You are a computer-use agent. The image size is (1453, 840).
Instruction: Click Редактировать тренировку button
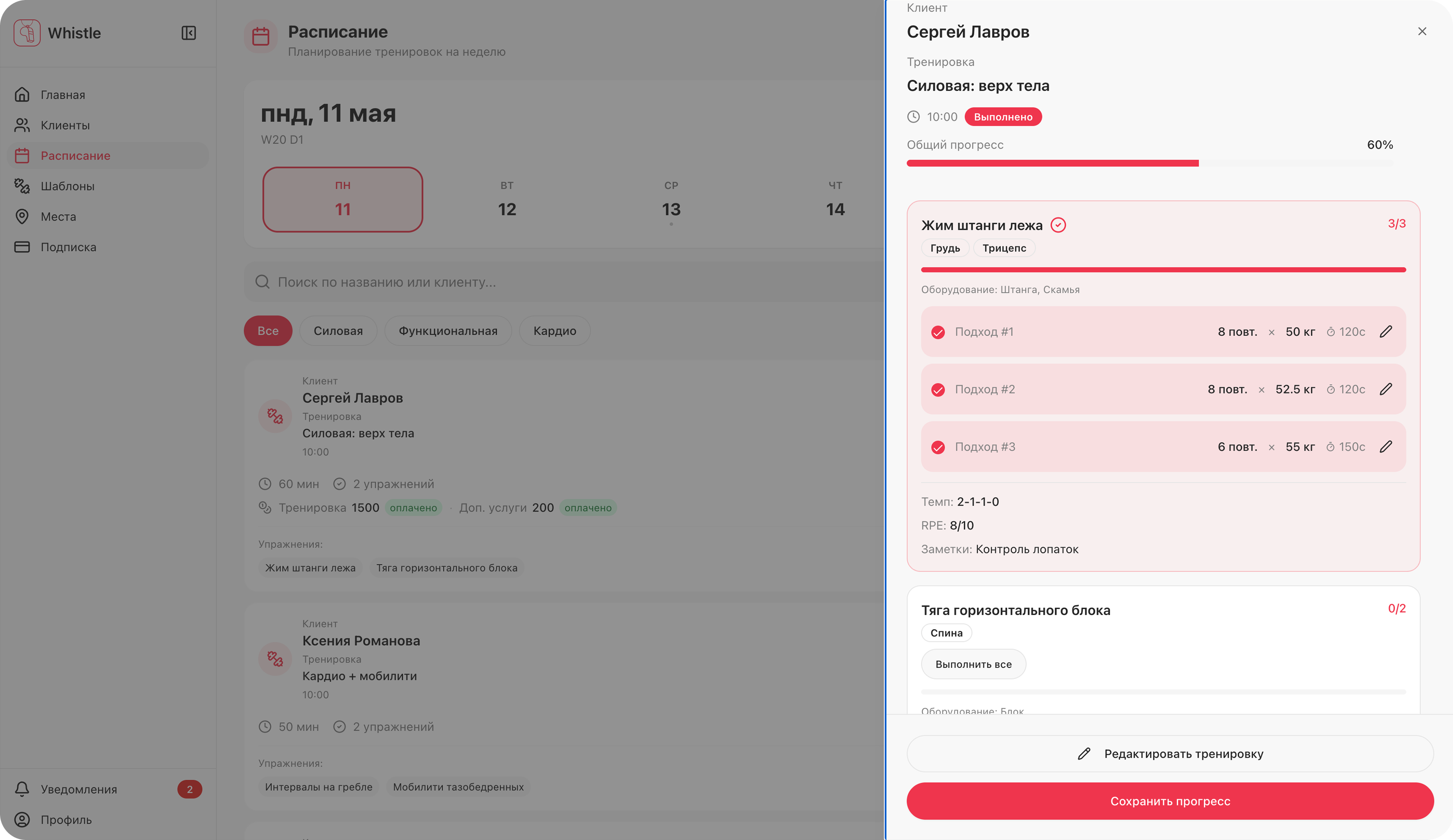pyautogui.click(x=1170, y=754)
